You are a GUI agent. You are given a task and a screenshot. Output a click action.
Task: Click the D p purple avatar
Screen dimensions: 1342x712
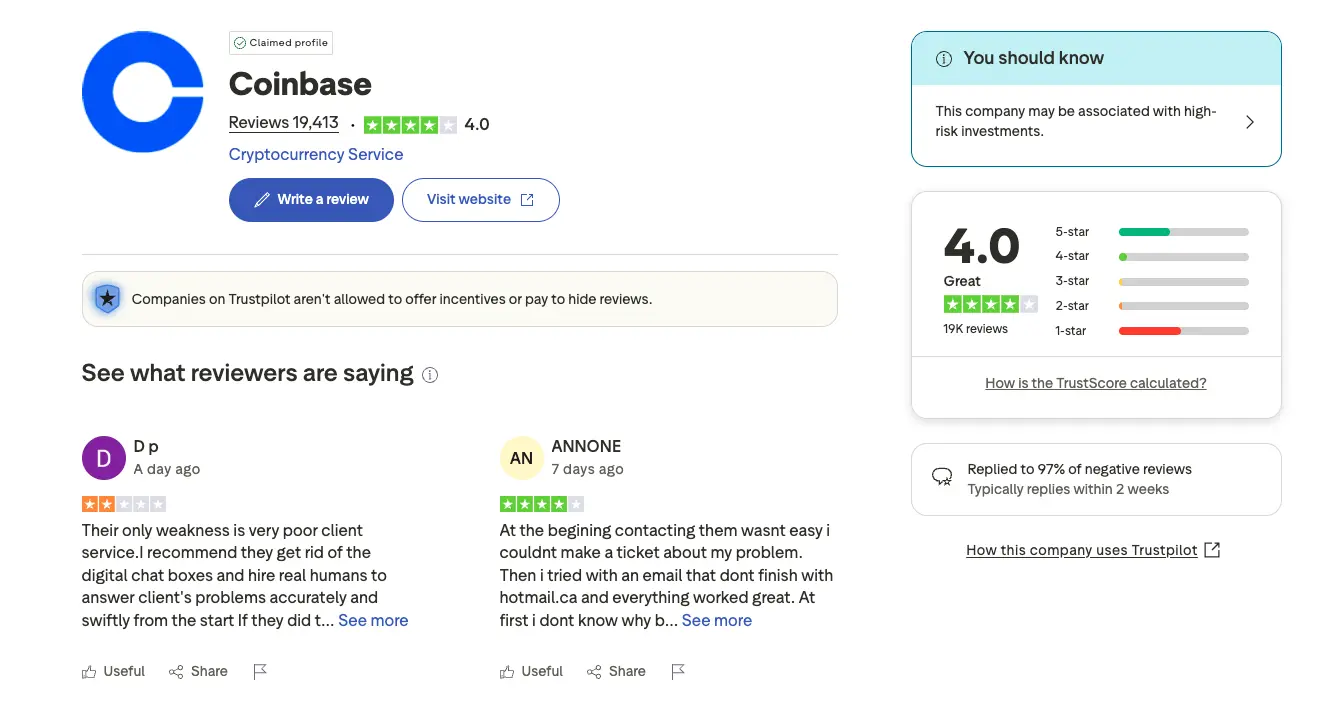click(104, 458)
